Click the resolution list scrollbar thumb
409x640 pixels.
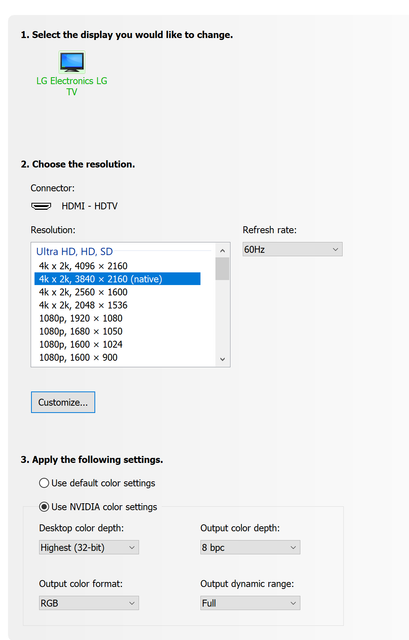tap(222, 269)
